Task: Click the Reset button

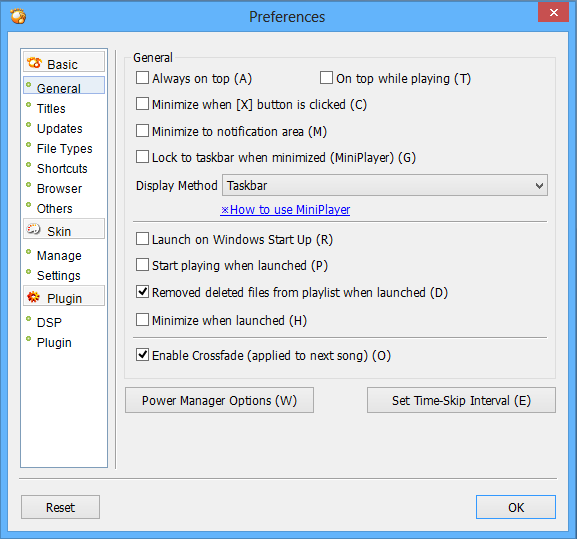Action: 60,507
